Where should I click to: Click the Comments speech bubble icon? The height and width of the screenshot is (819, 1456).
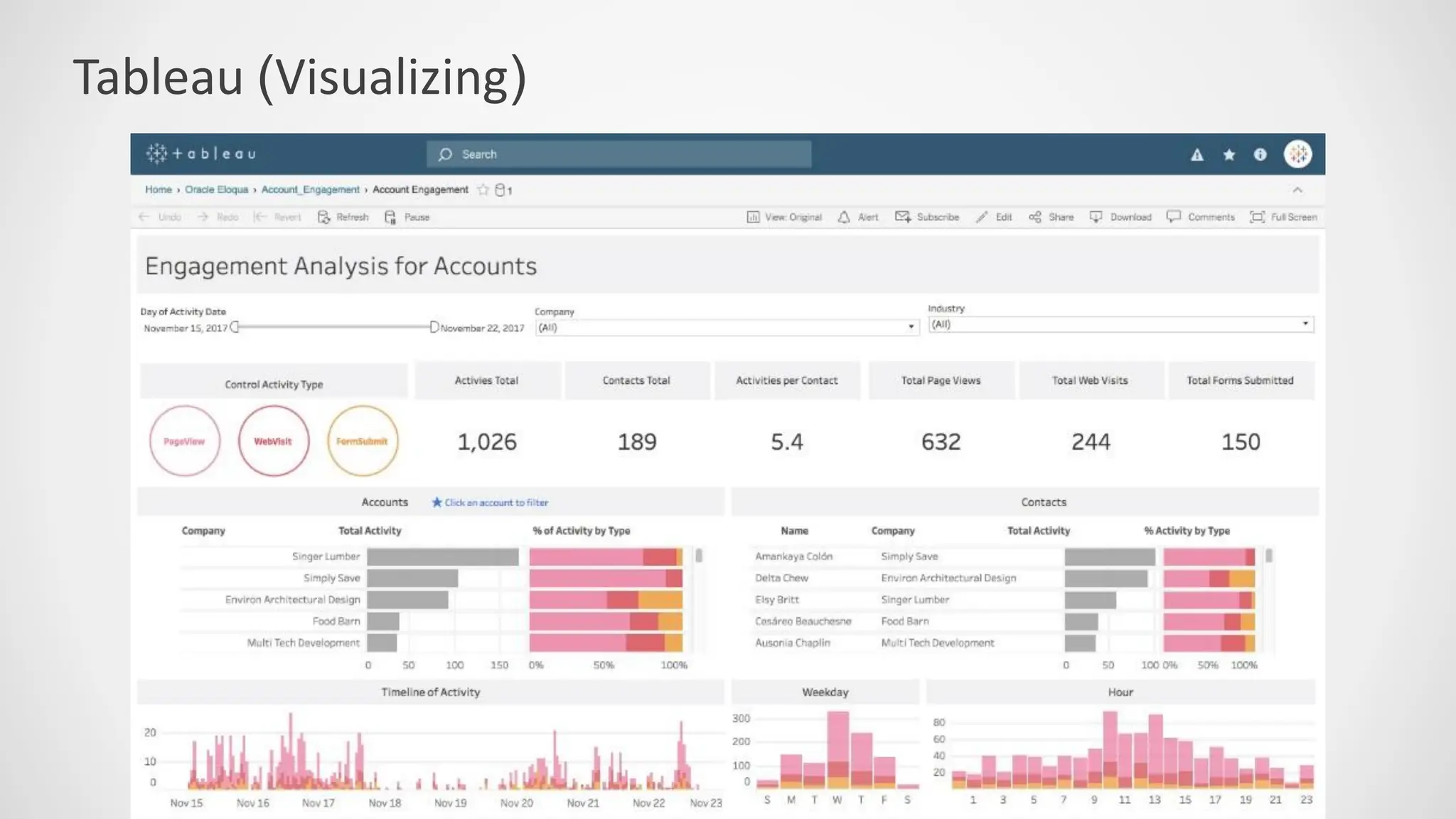pos(1173,216)
